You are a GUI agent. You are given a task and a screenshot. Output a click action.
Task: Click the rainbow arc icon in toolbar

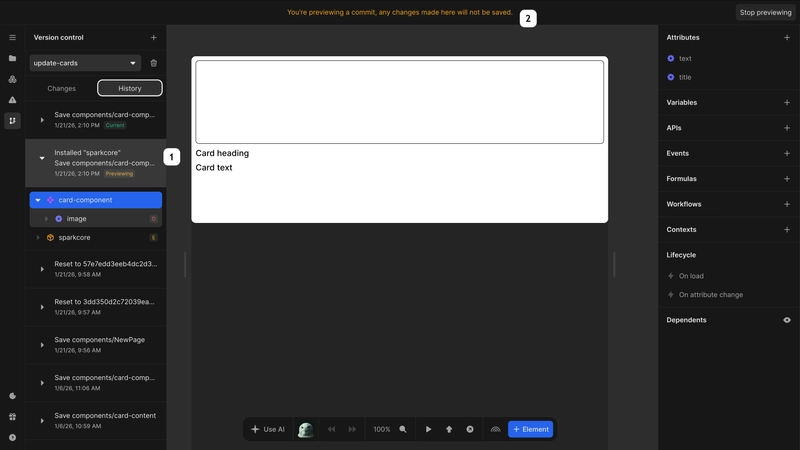point(495,430)
